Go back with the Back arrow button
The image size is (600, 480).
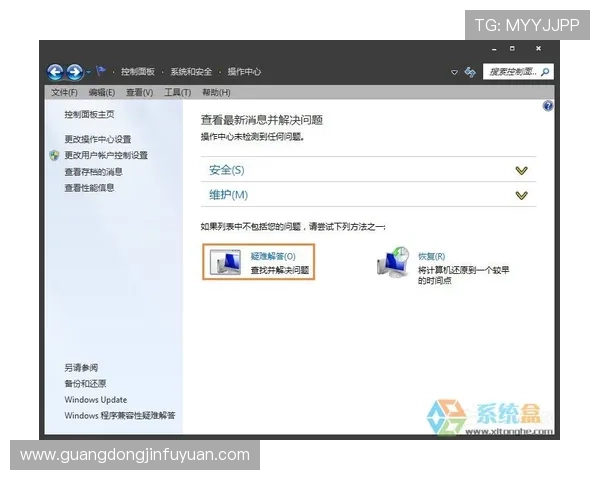click(55, 72)
